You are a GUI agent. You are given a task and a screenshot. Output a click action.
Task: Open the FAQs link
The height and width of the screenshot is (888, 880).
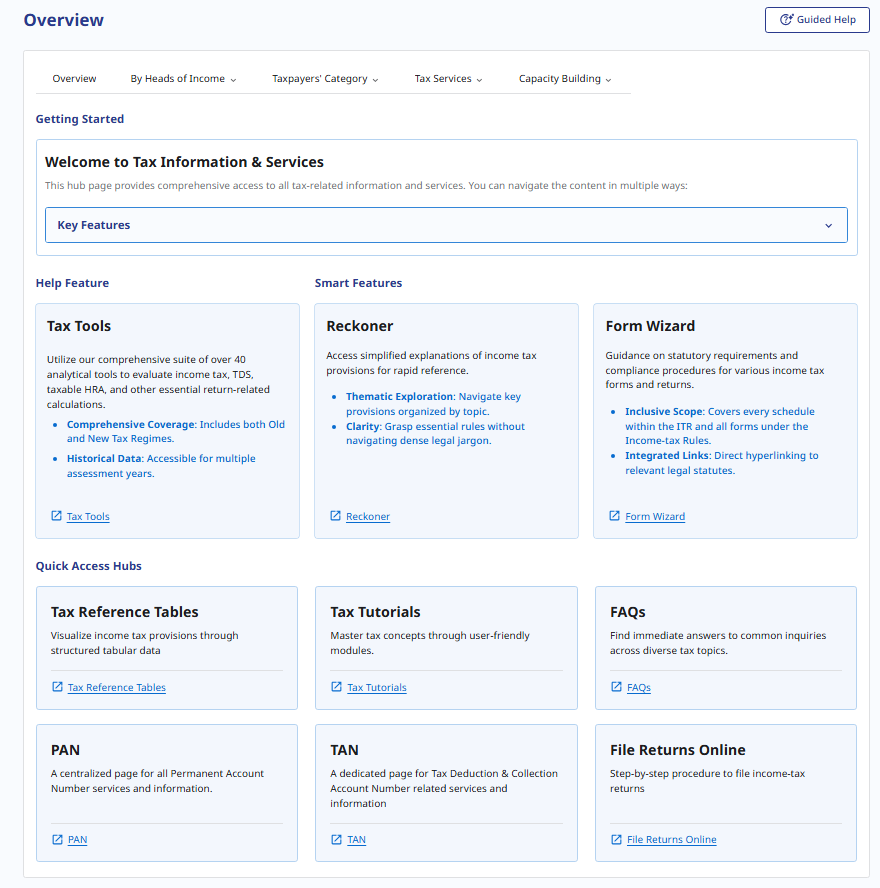tap(639, 688)
